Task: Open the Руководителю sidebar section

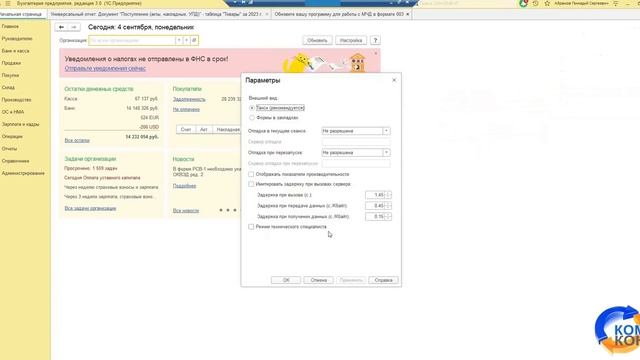Action: (x=17, y=39)
